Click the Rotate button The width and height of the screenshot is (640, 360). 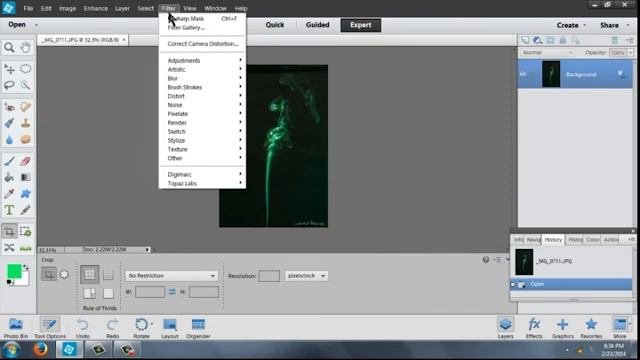[x=141, y=328]
